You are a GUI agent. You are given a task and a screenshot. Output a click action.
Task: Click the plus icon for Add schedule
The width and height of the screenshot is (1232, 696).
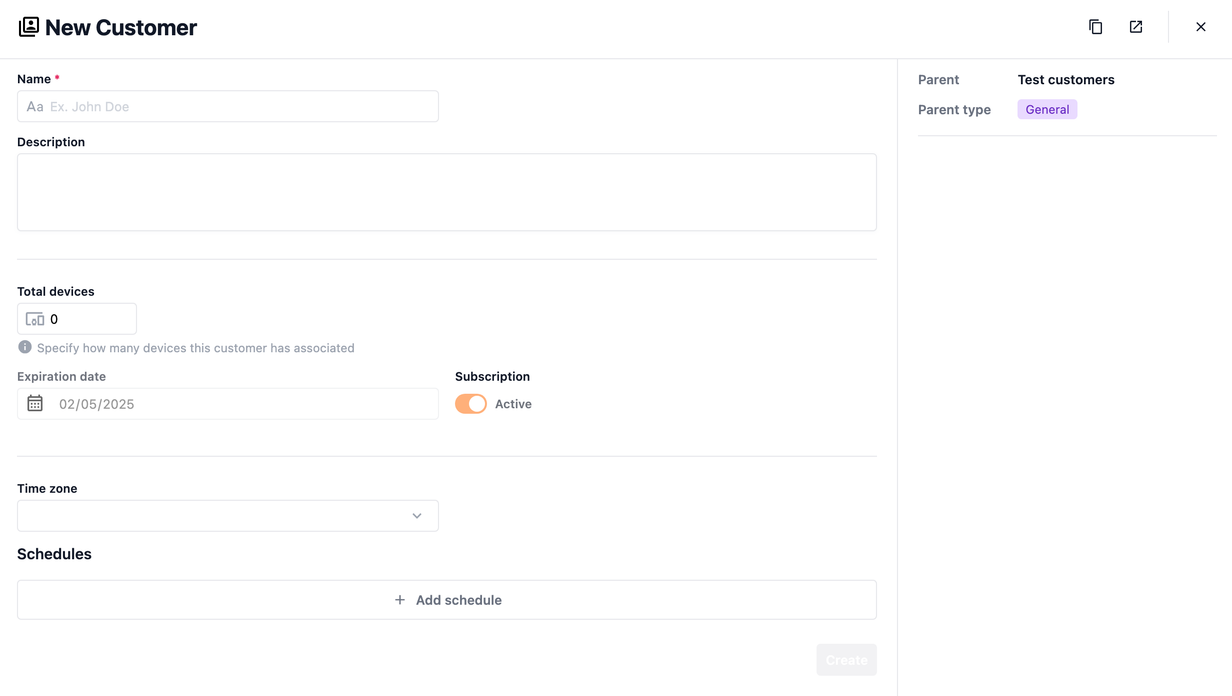400,600
